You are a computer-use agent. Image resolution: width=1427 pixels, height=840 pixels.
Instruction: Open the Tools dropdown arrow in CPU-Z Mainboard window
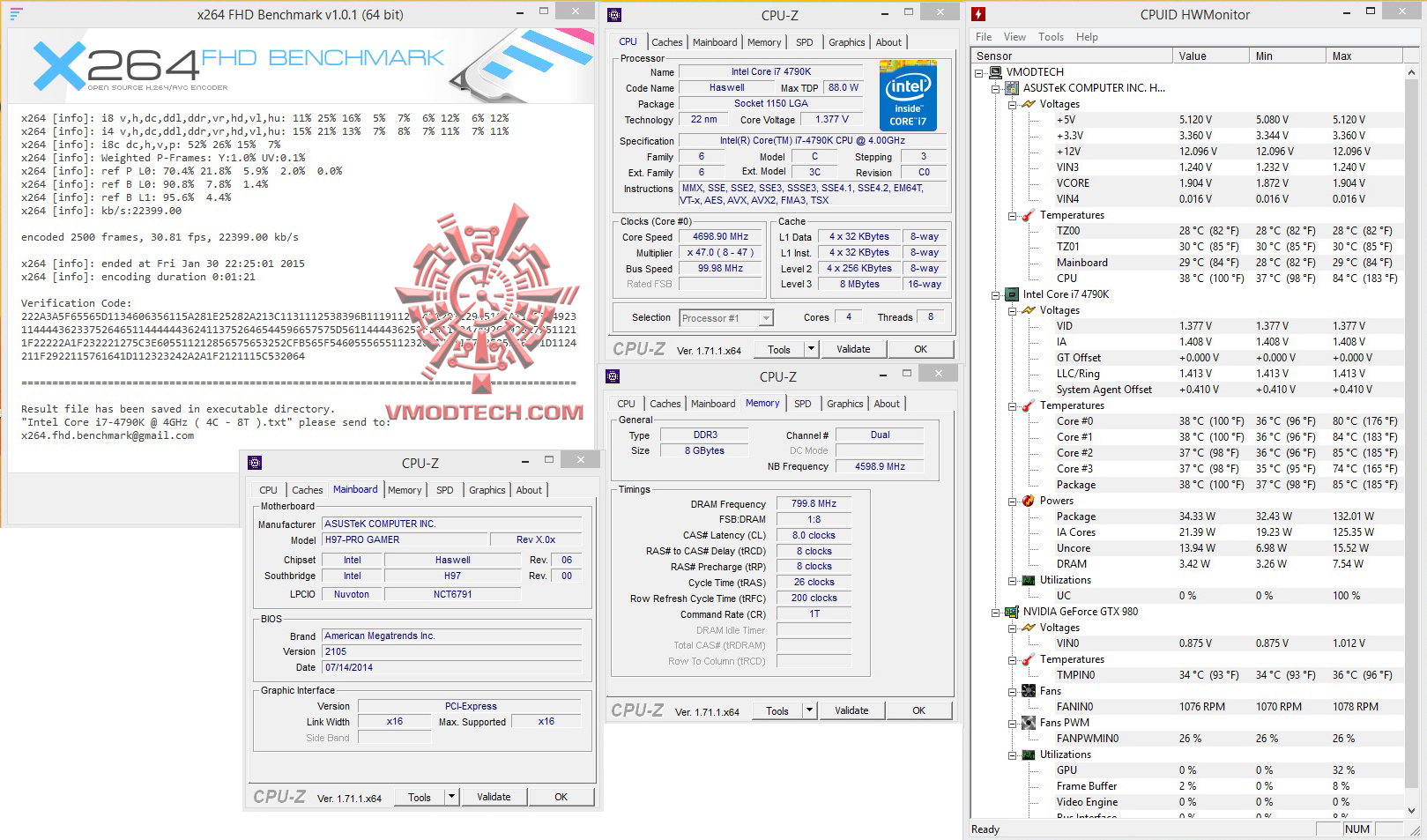point(452,797)
